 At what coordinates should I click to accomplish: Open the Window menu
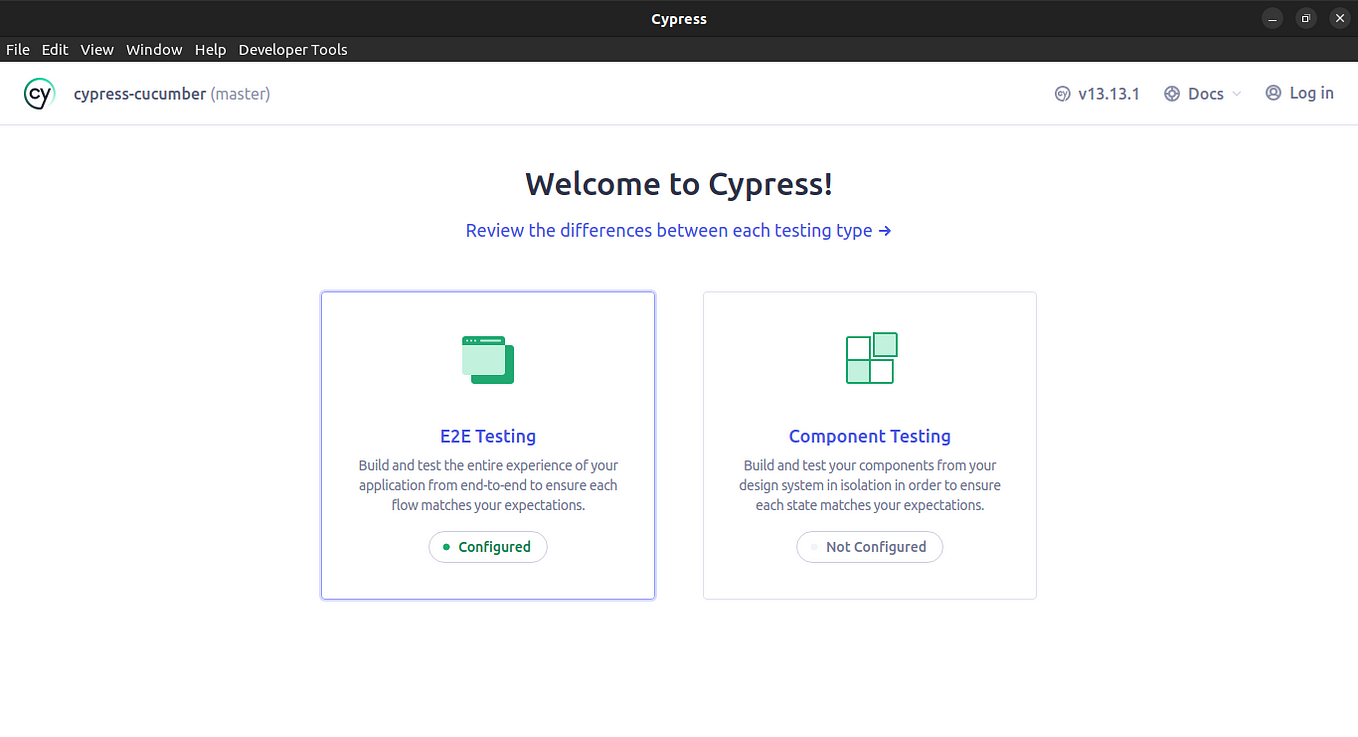pyautogui.click(x=154, y=49)
